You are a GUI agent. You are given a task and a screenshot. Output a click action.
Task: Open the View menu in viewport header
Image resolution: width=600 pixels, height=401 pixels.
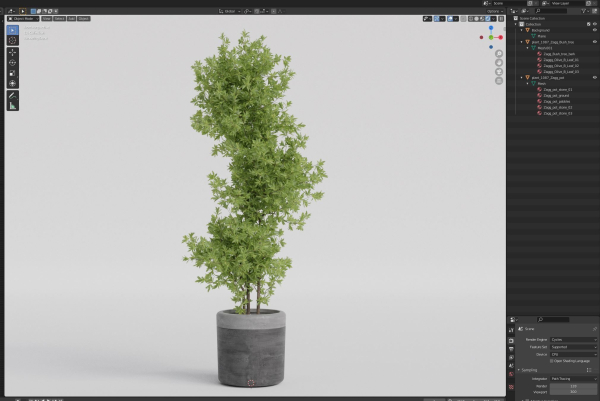coord(46,18)
